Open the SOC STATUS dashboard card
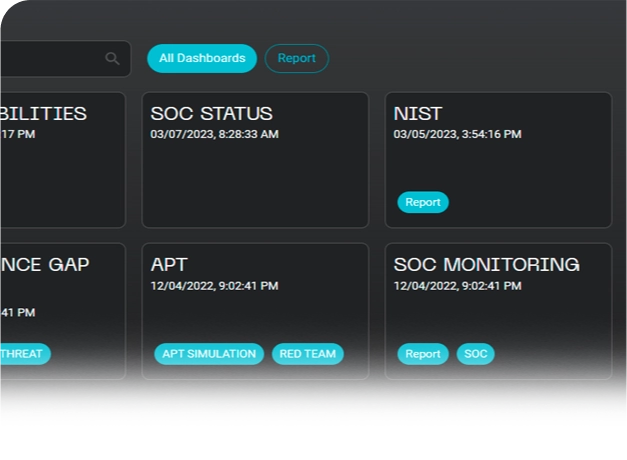 pos(255,160)
